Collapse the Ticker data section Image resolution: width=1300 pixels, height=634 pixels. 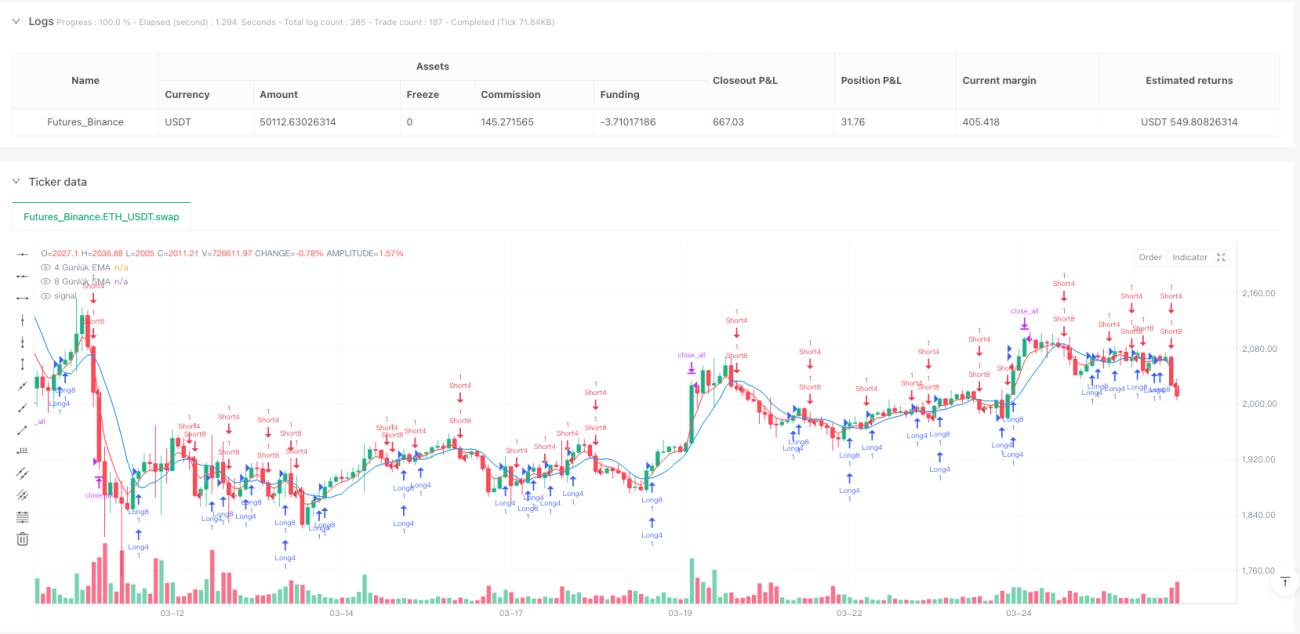(16, 182)
